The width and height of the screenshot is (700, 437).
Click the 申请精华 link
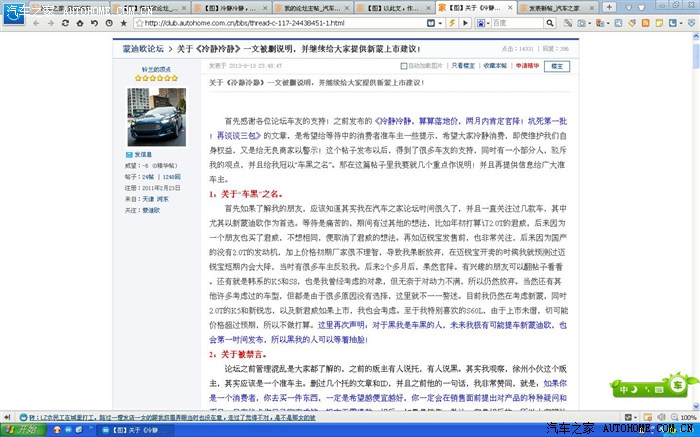(x=527, y=64)
